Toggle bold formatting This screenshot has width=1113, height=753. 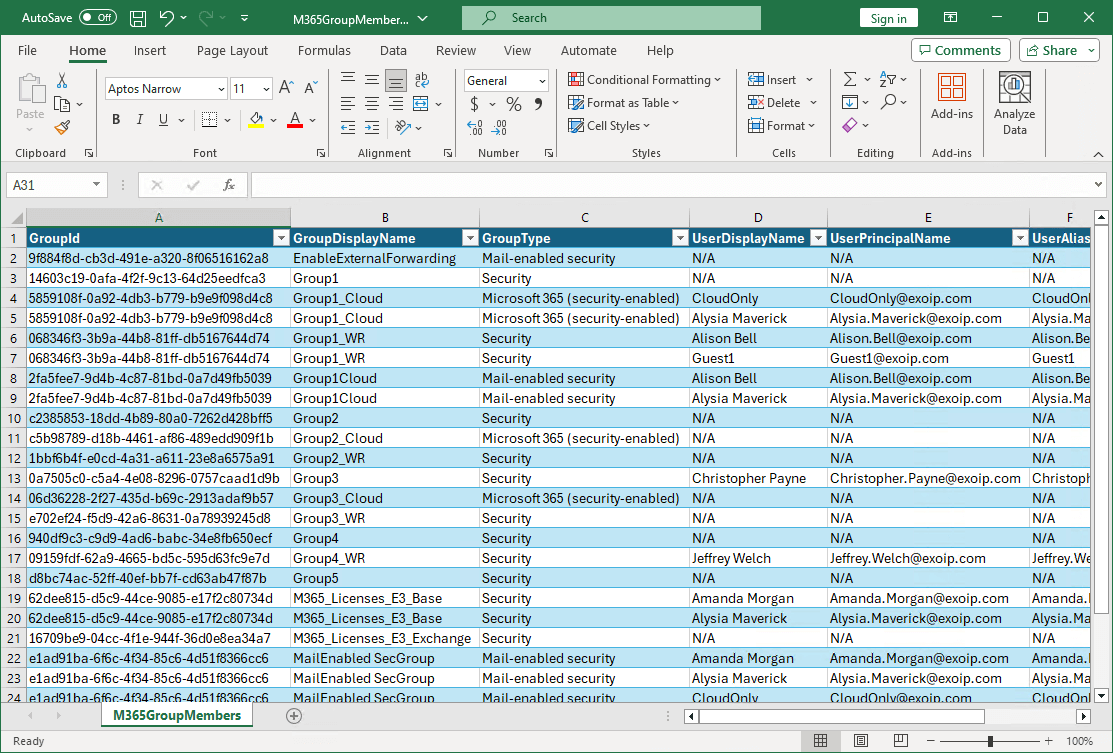tap(115, 119)
